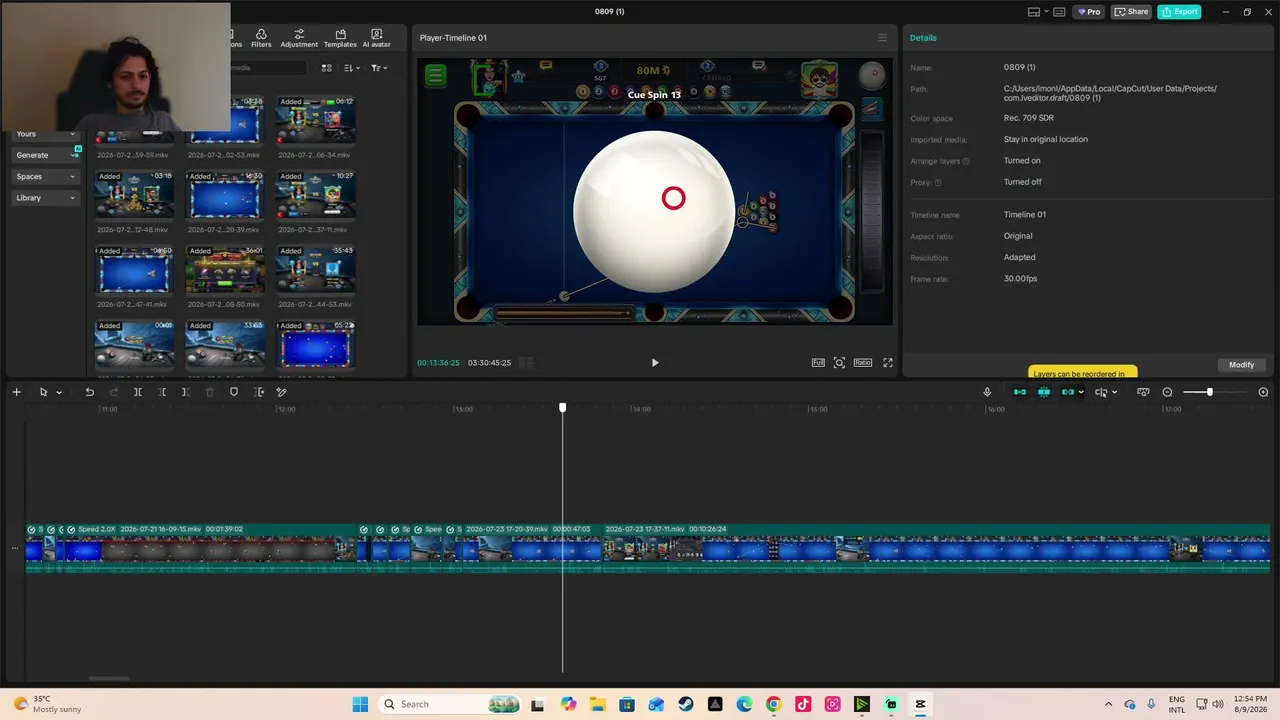Open the Templates panel tab
Screen dimensions: 1280x720
coord(340,38)
